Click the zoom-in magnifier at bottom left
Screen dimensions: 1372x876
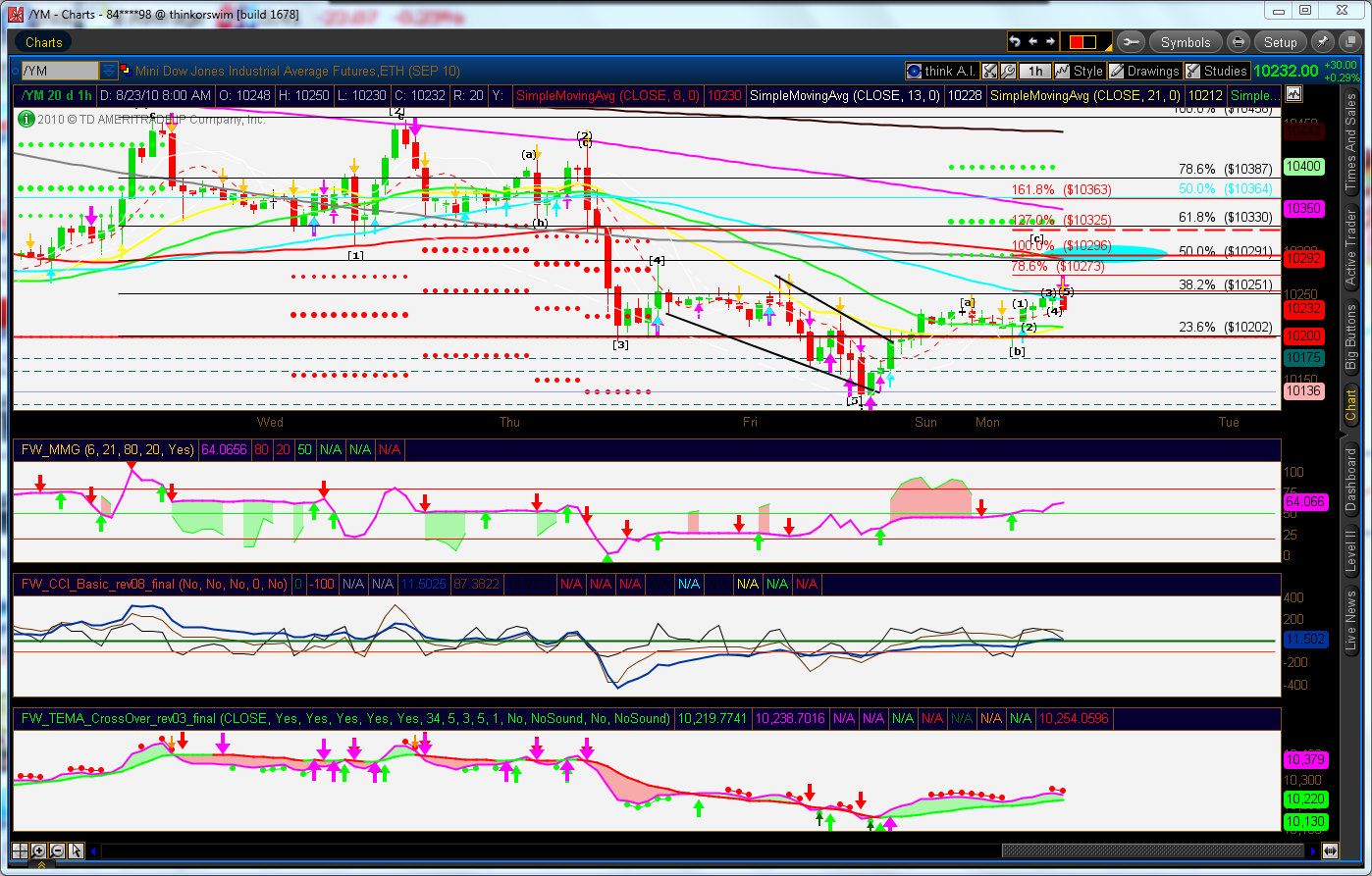[39, 850]
